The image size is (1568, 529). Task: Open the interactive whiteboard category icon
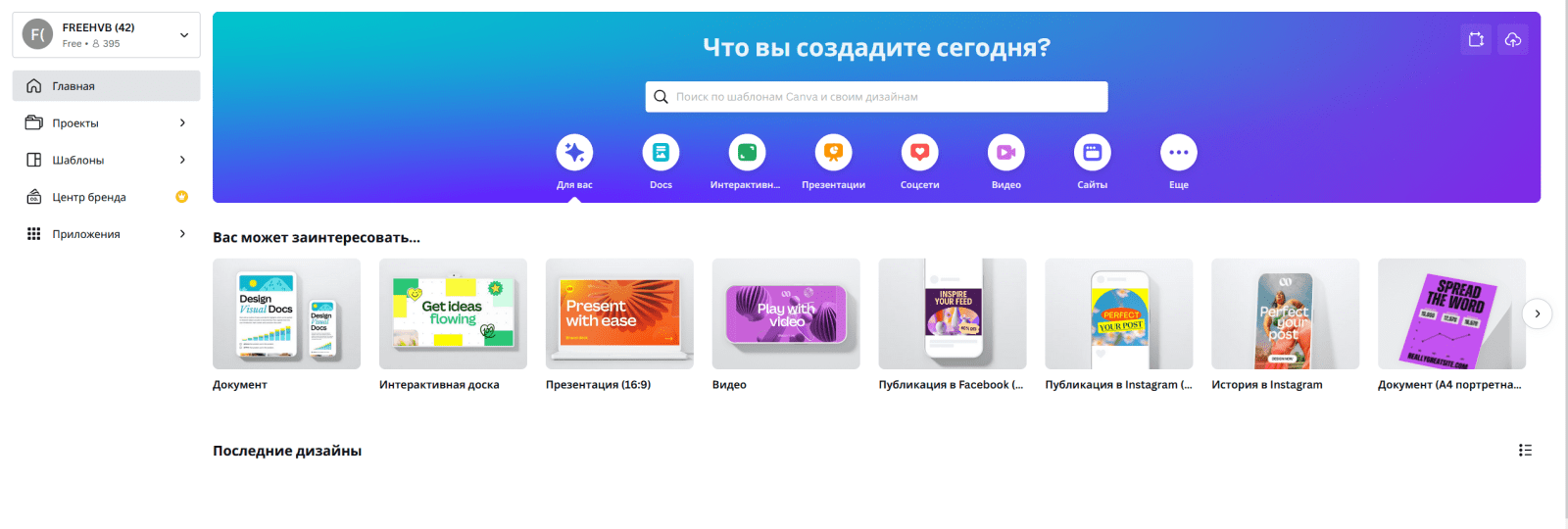coord(747,153)
